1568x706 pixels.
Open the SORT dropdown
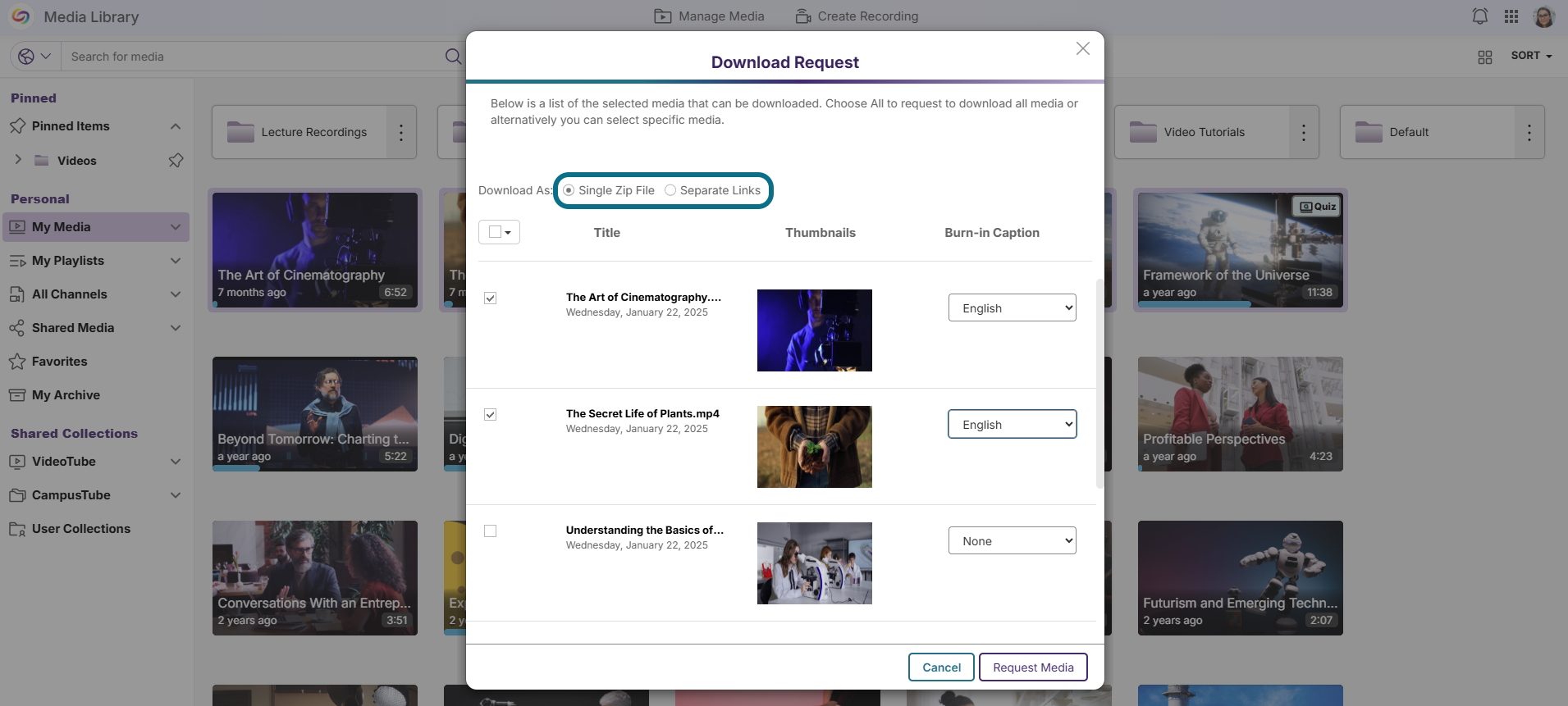tap(1531, 56)
